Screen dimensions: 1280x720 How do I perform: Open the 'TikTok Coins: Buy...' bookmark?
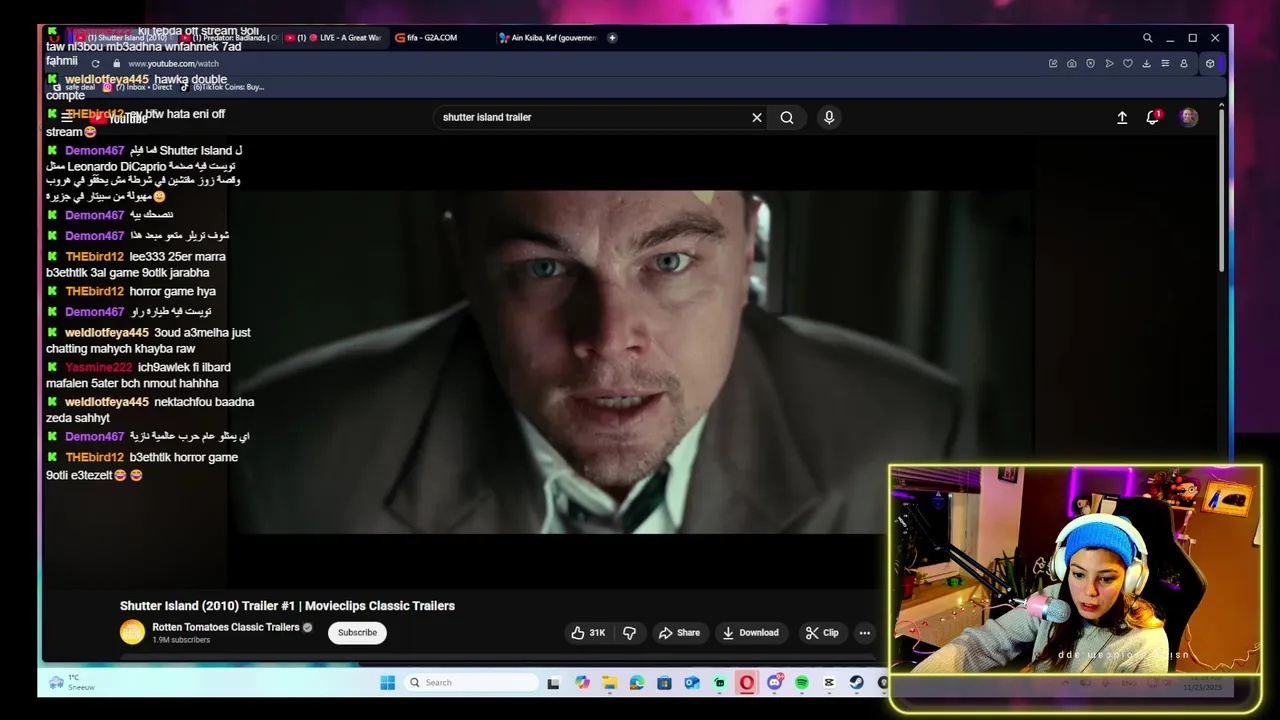(x=222, y=87)
